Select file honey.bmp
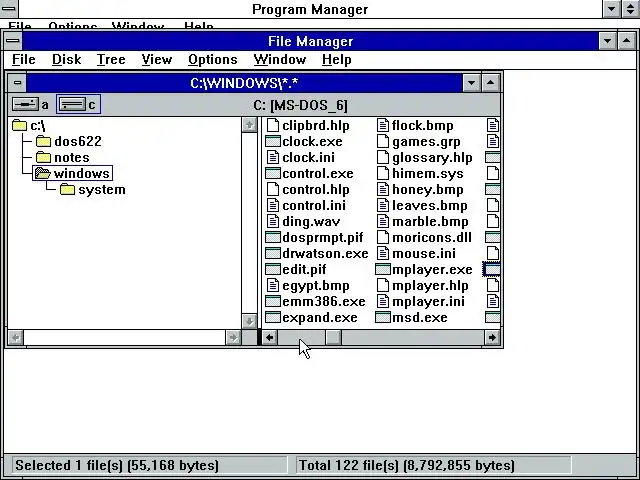 click(427, 189)
